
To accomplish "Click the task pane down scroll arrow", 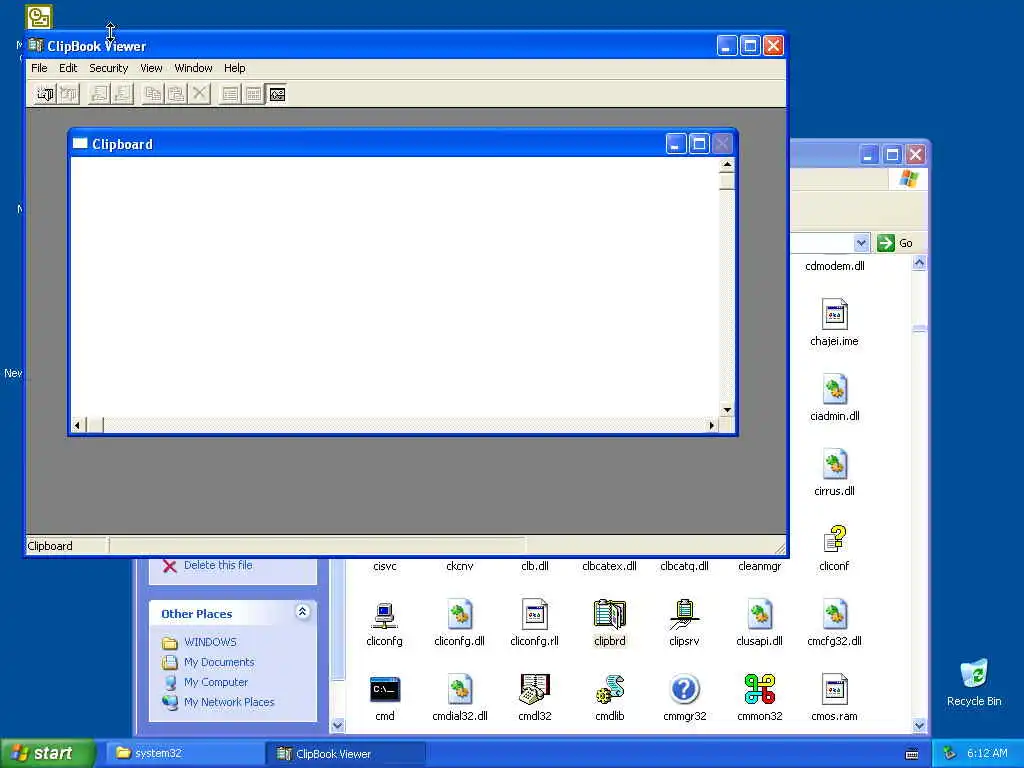I will pyautogui.click(x=338, y=725).
